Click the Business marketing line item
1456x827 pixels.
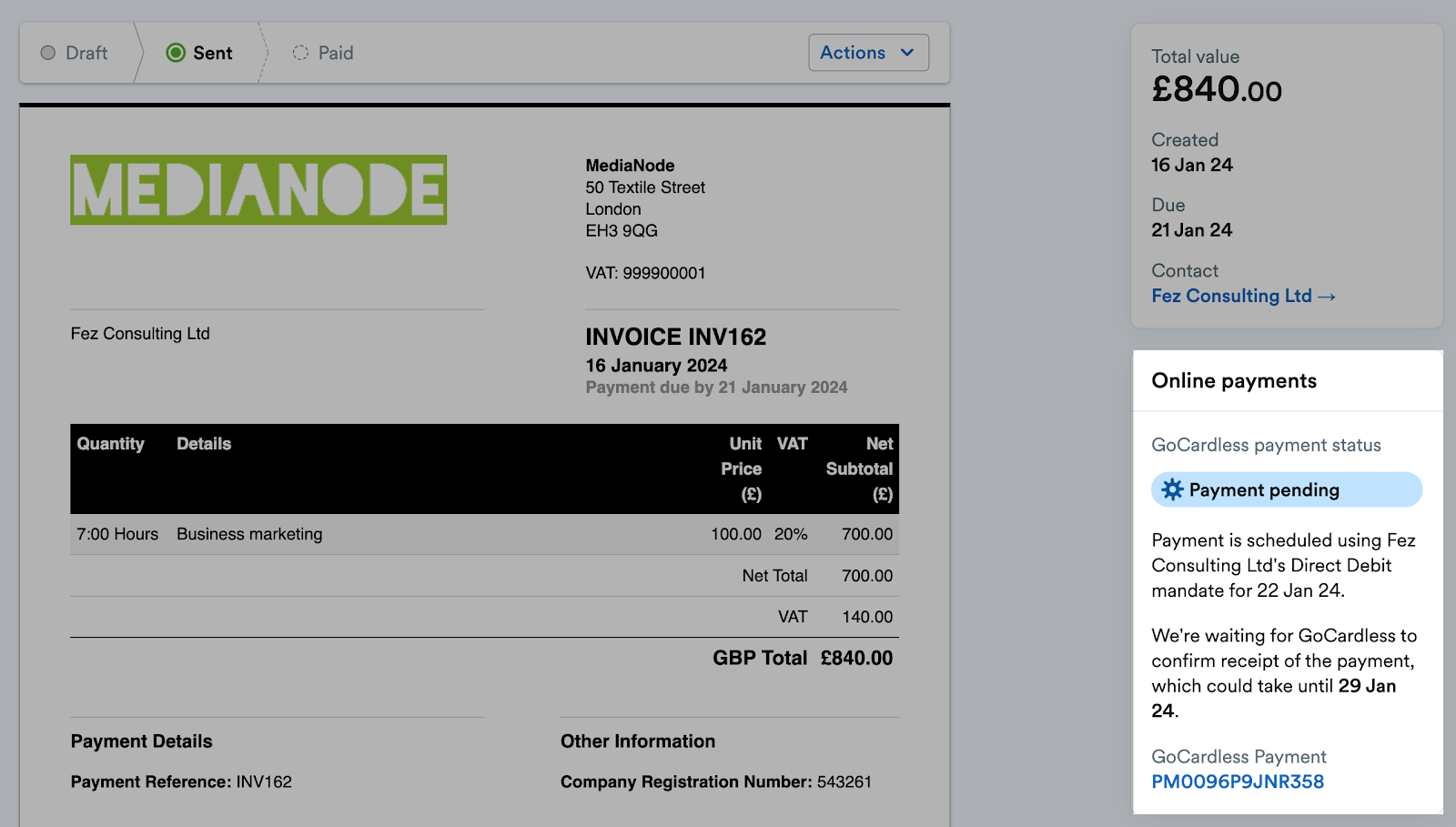[x=249, y=534]
